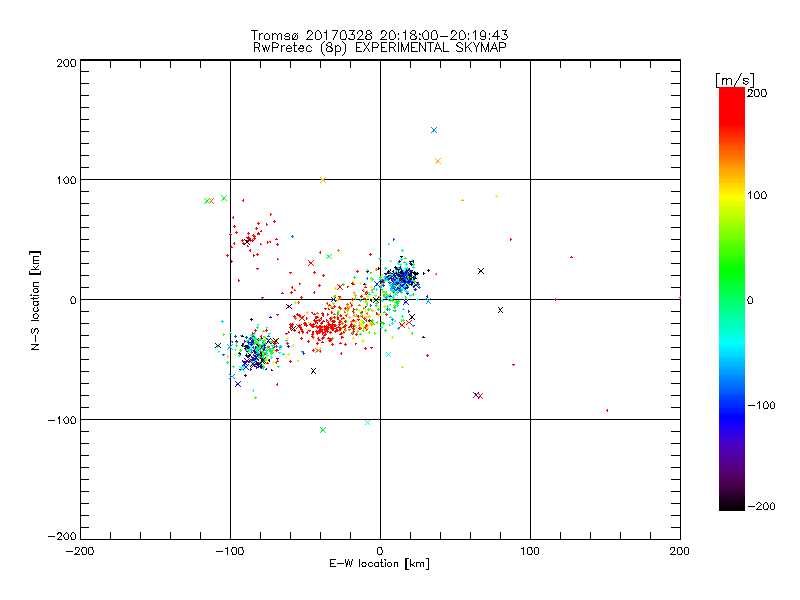Click the colorbar tick label "-100"
The height and width of the screenshot is (600, 800).
[x=761, y=405]
